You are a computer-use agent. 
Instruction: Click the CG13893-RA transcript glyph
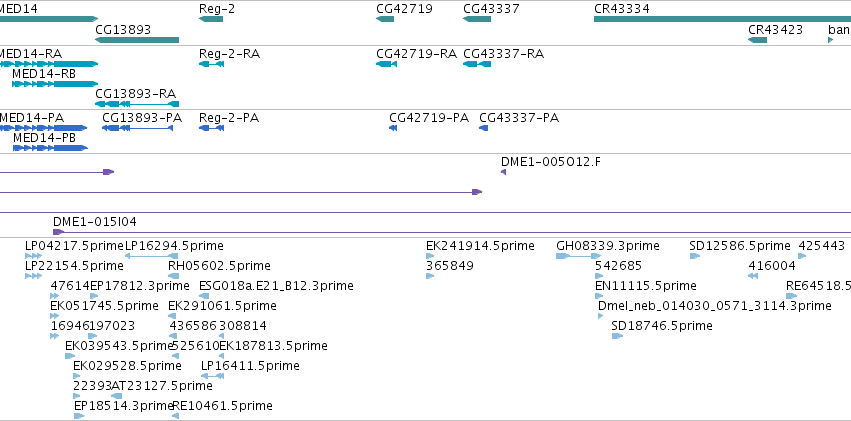137,104
